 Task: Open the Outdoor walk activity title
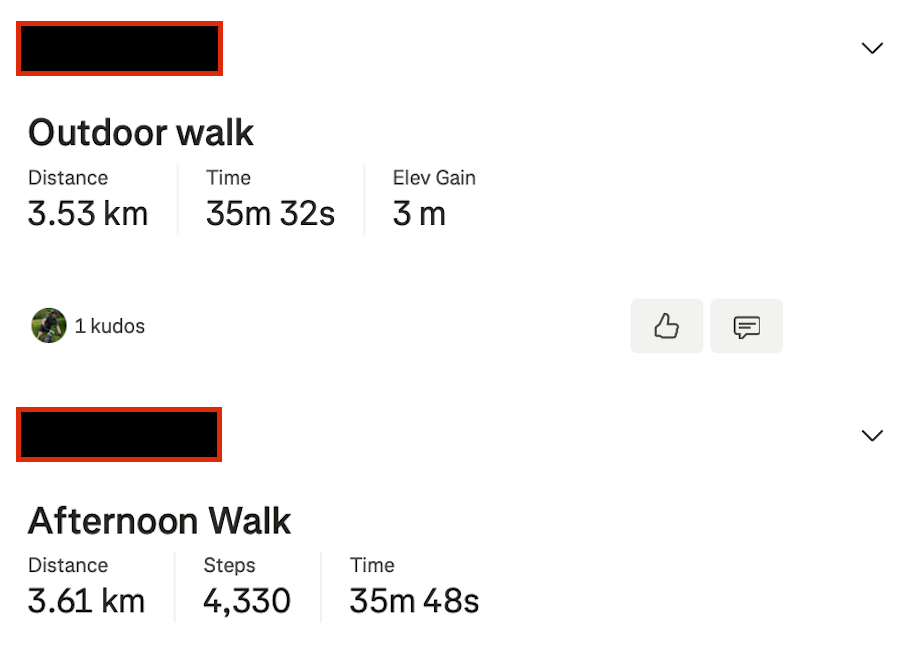(x=141, y=132)
